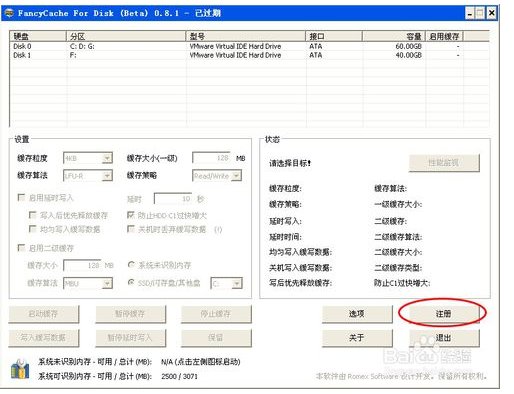Select the 系统未识别内存 radio button
Viewport: 514px width, 394px height.
[x=131, y=265]
